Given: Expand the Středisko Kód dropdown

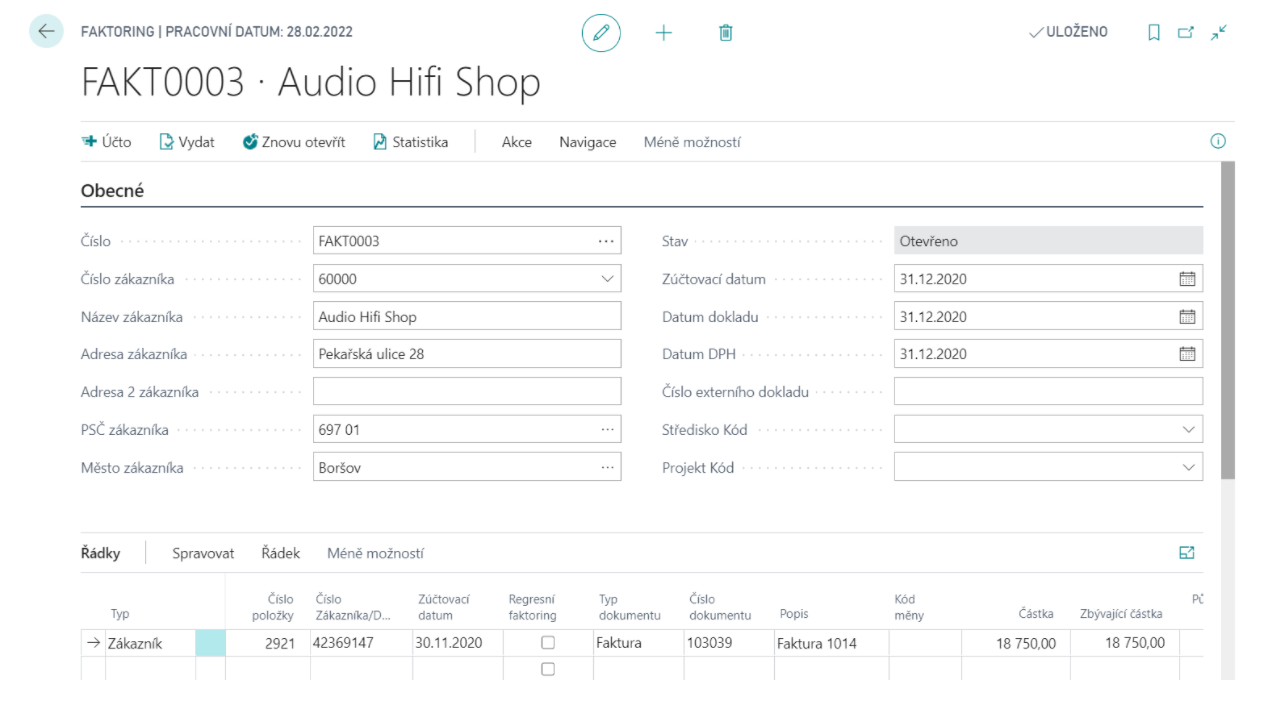Looking at the screenshot, I should [x=1189, y=430].
